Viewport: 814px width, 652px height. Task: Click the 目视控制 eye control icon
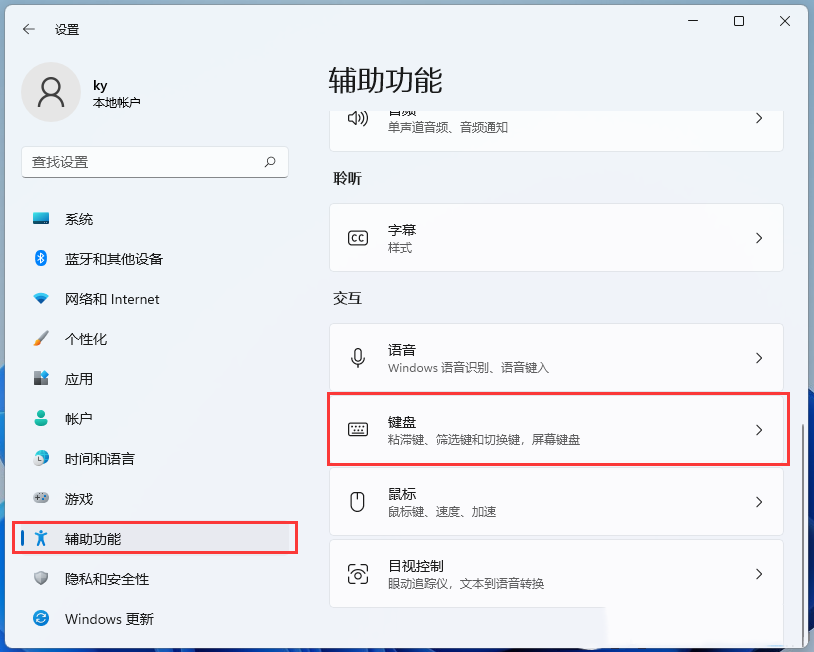click(357, 573)
